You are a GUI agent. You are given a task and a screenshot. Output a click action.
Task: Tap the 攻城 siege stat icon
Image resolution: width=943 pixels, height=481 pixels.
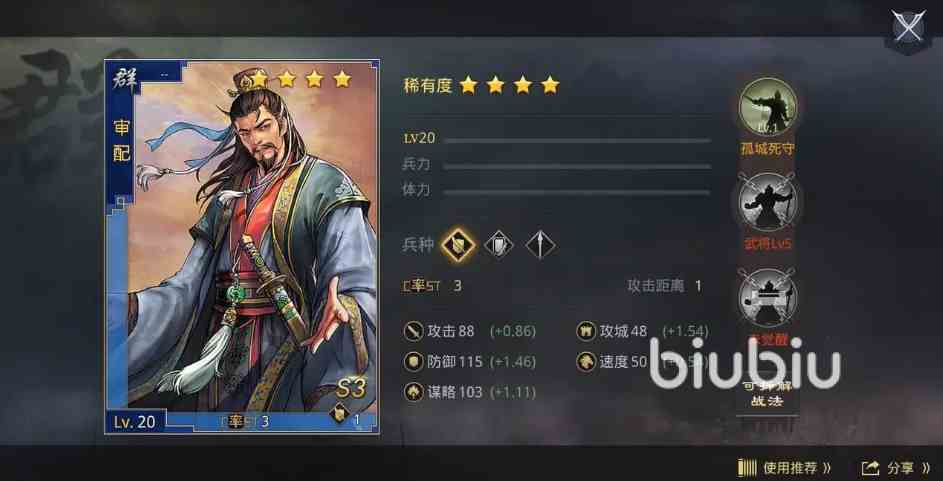tap(586, 331)
